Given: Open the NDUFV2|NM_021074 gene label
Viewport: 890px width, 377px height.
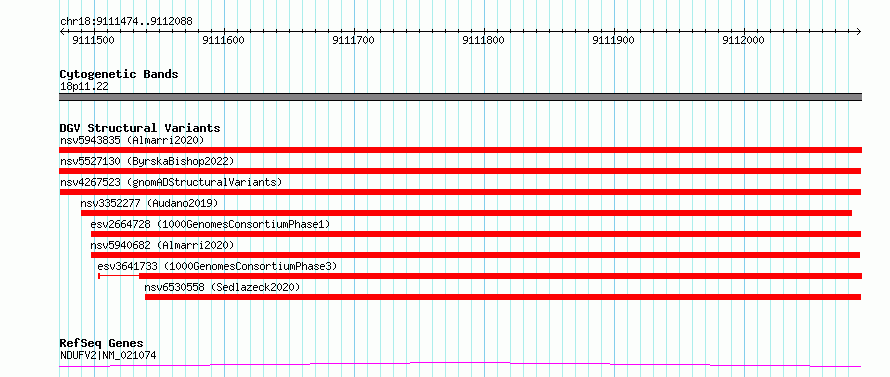Looking at the screenshot, I should (x=108, y=356).
